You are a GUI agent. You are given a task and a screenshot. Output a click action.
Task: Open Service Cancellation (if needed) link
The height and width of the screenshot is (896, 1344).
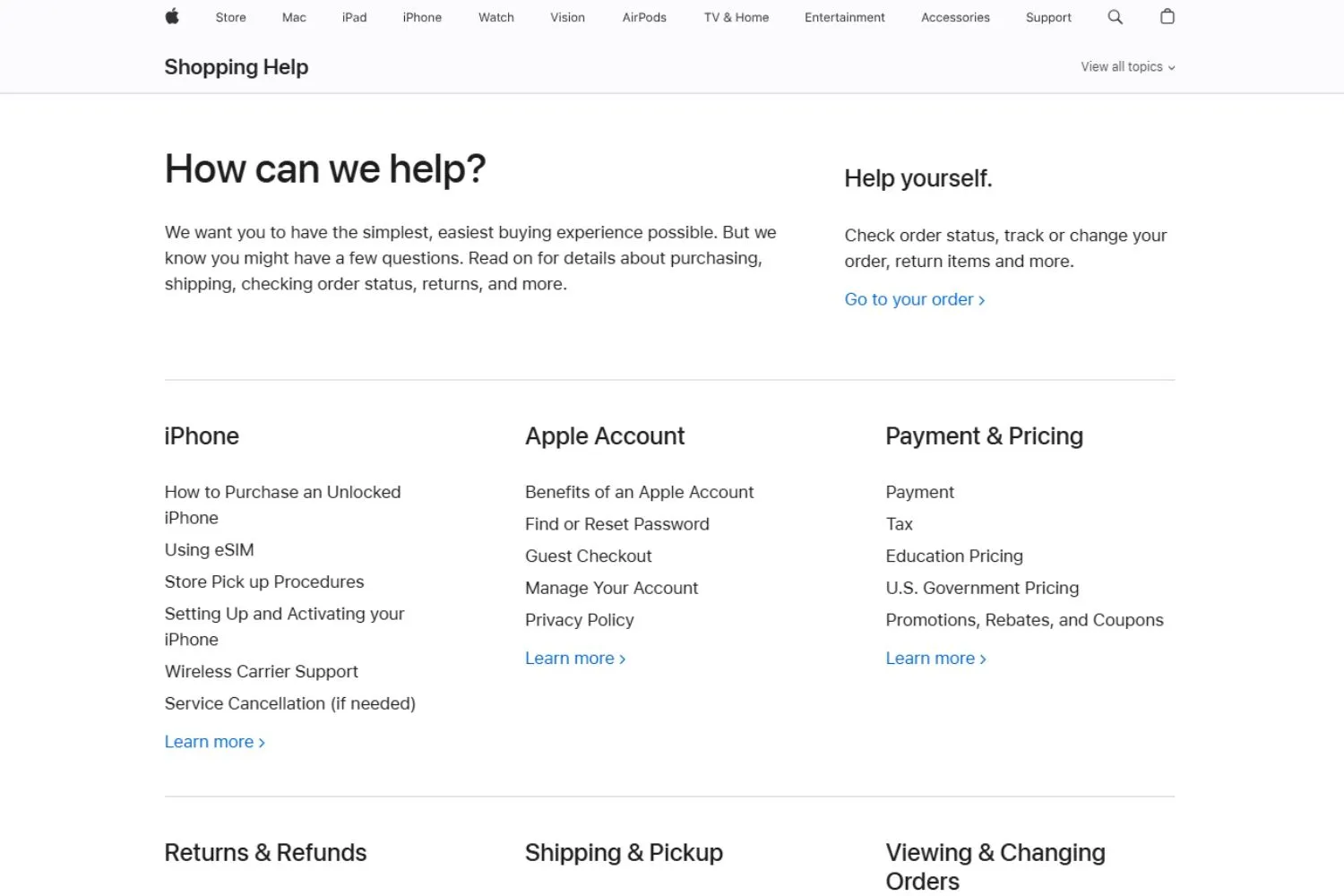(290, 704)
